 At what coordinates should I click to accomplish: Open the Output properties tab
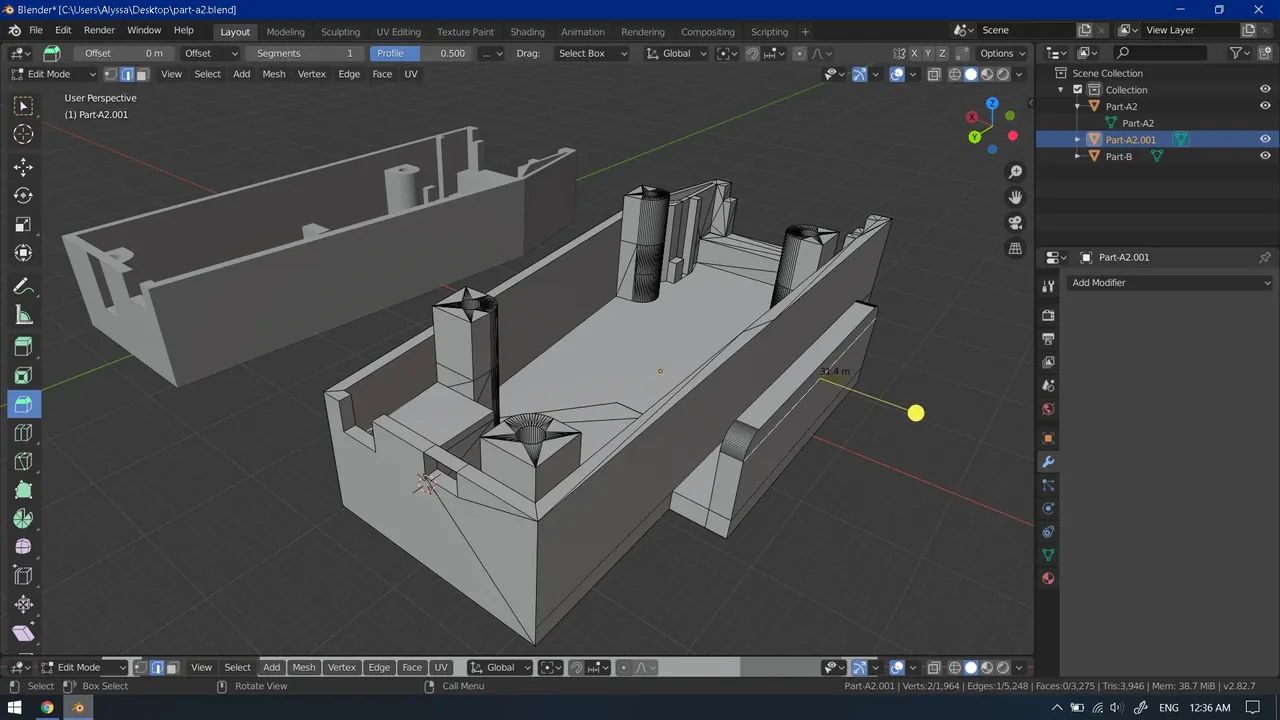1048,339
